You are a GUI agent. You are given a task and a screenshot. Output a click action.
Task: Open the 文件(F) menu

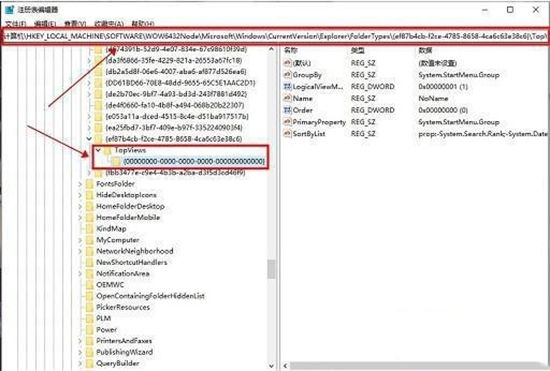point(16,24)
